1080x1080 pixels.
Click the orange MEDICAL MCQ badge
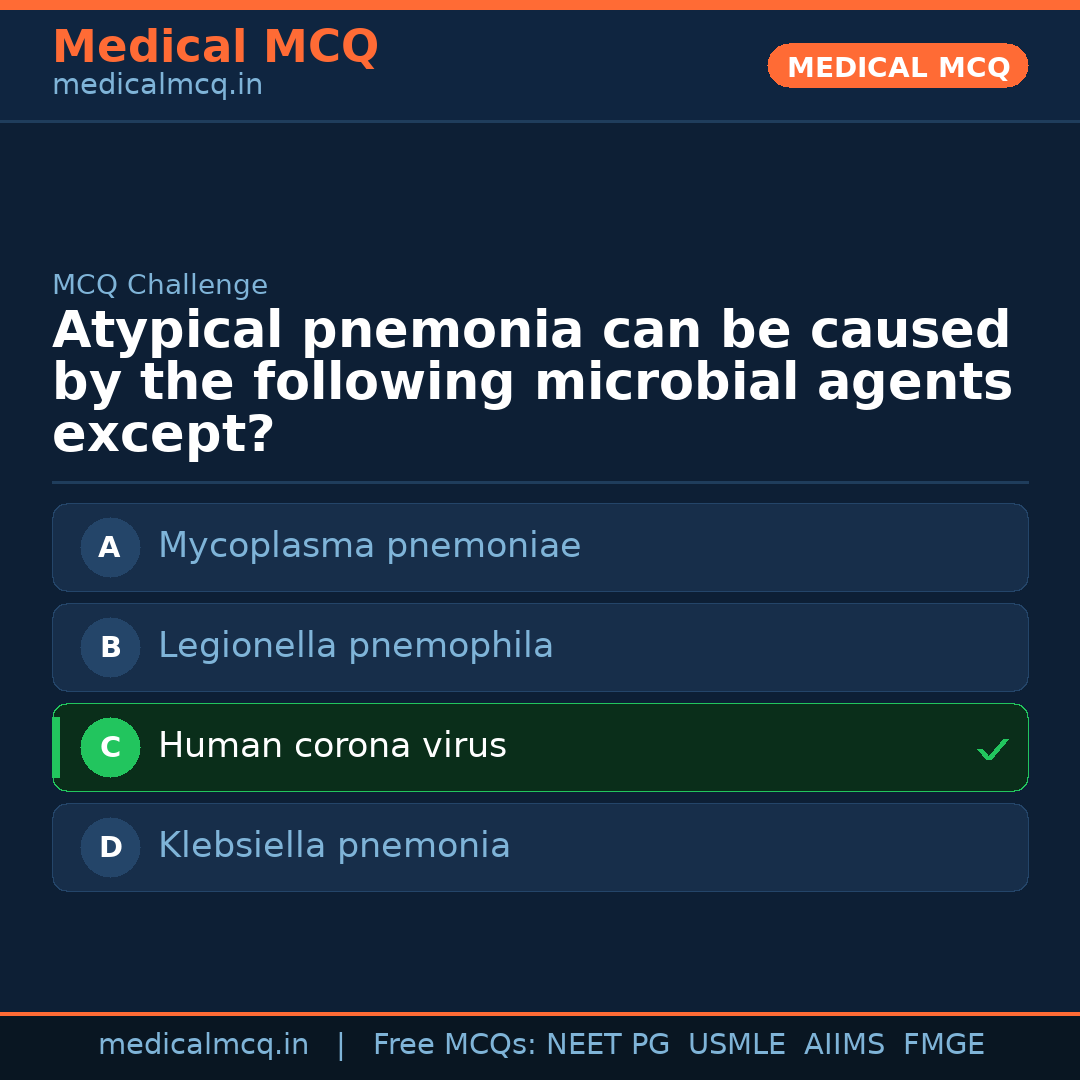pos(897,66)
